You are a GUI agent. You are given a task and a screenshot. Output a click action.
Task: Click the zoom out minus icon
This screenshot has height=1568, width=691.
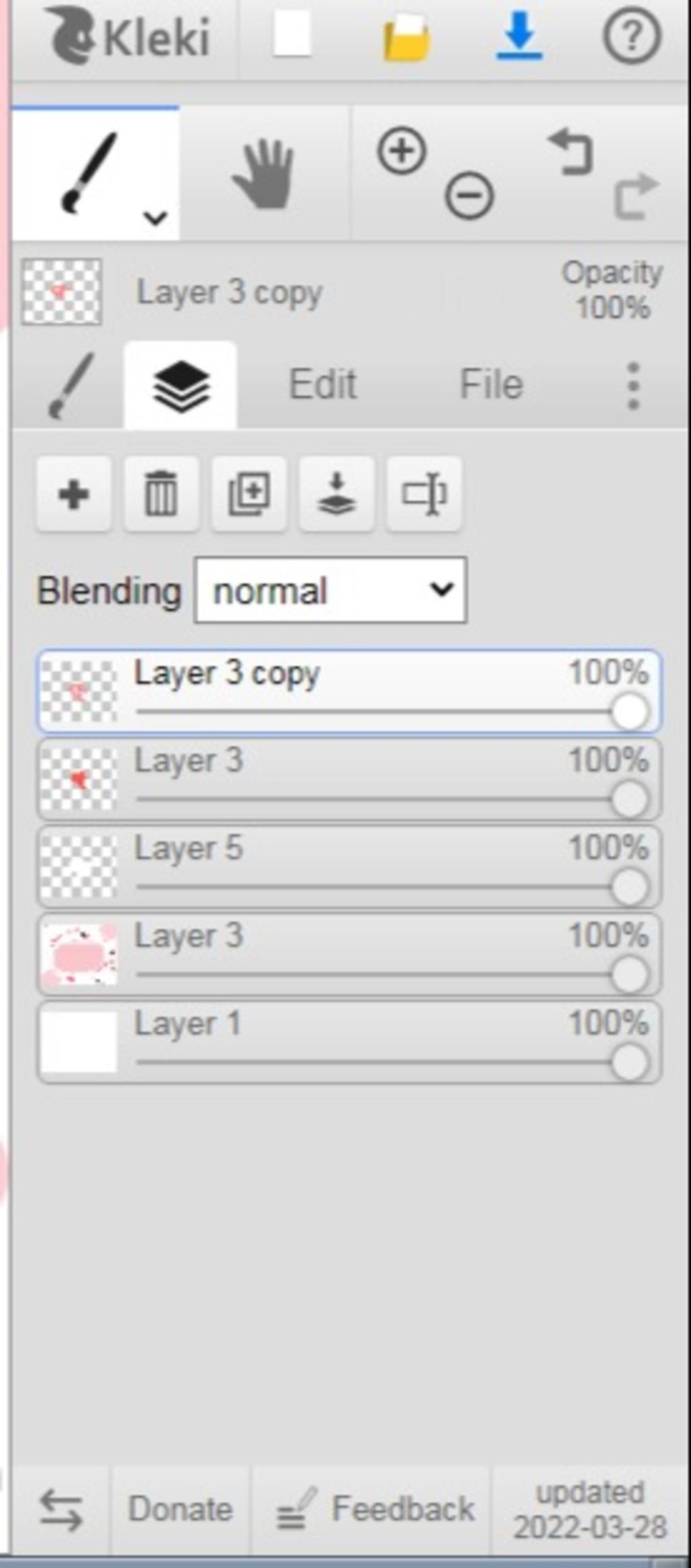pos(469,196)
